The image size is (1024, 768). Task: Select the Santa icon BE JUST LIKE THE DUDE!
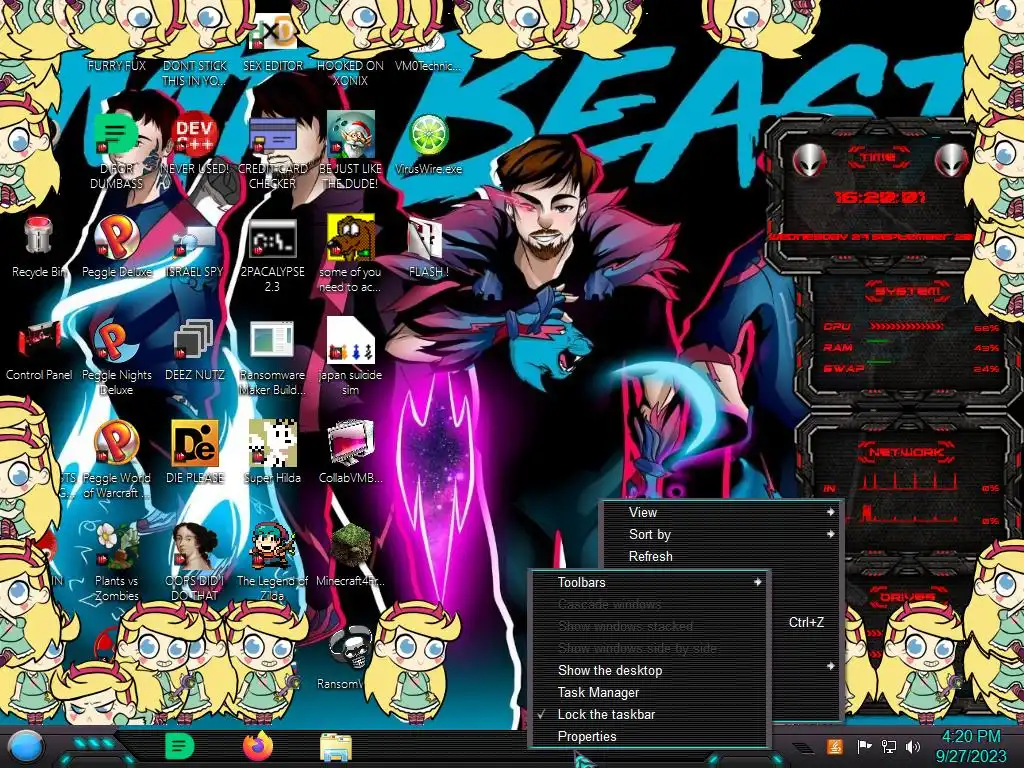click(351, 136)
